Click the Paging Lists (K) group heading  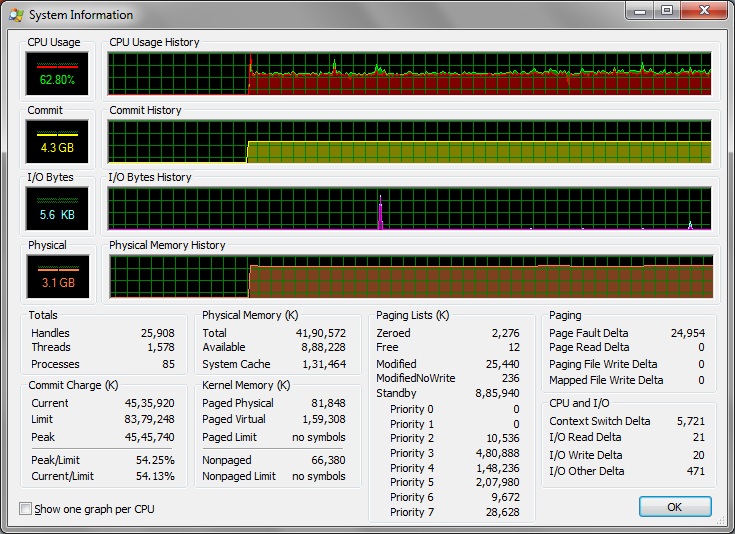click(x=412, y=315)
